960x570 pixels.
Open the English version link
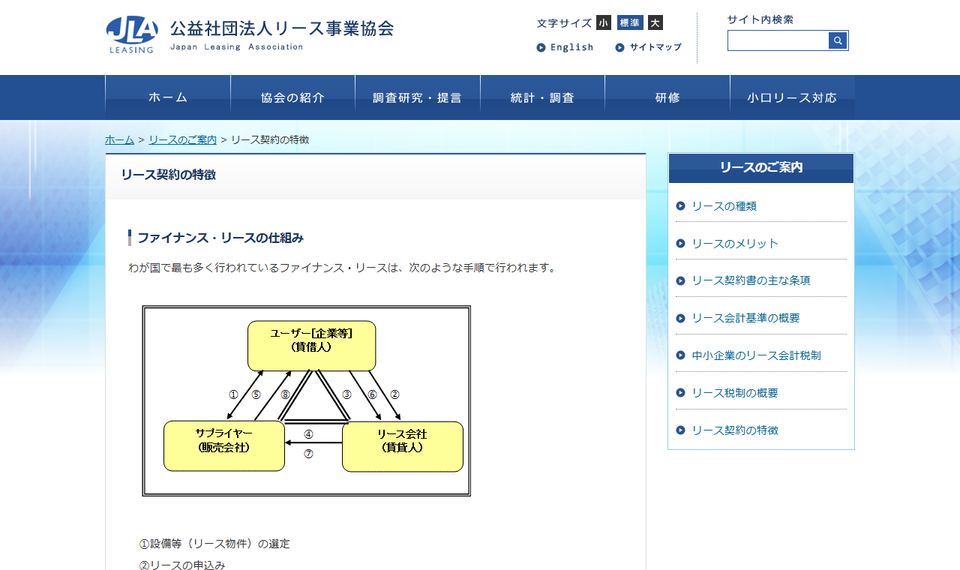(571, 47)
